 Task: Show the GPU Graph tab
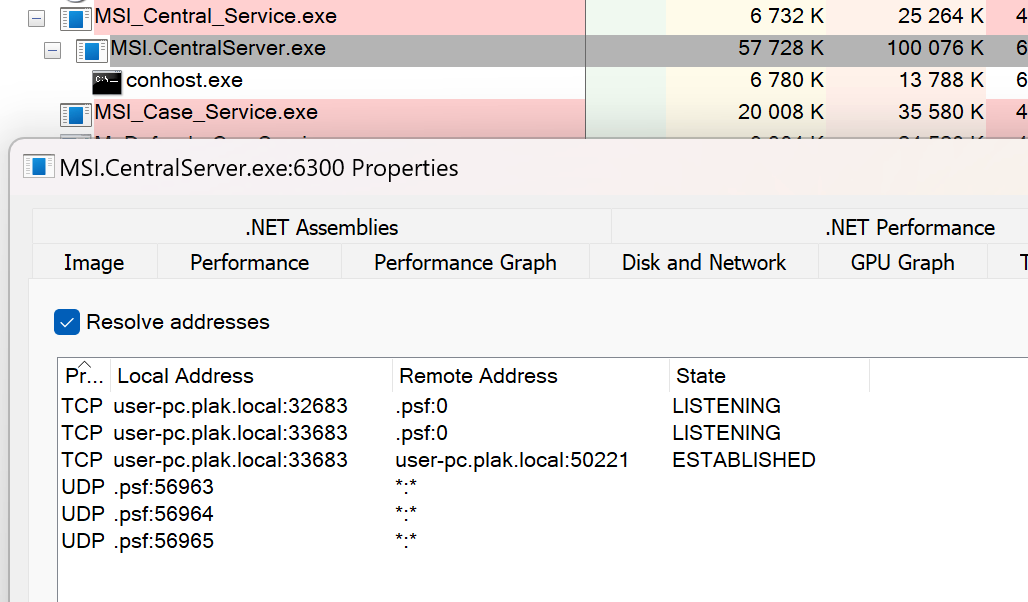pyautogui.click(x=902, y=262)
